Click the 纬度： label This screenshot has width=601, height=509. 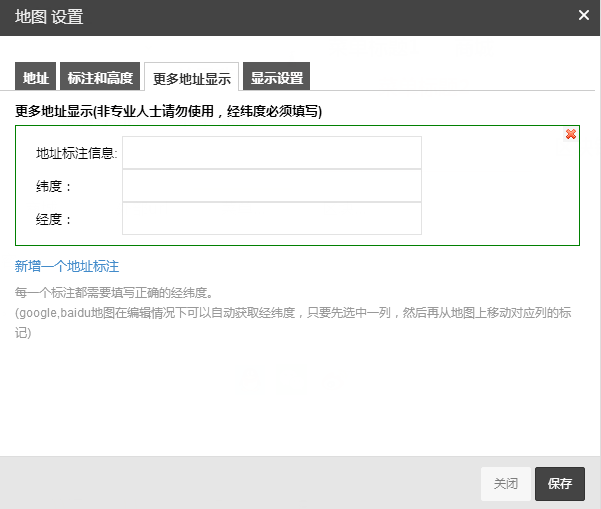click(x=53, y=186)
